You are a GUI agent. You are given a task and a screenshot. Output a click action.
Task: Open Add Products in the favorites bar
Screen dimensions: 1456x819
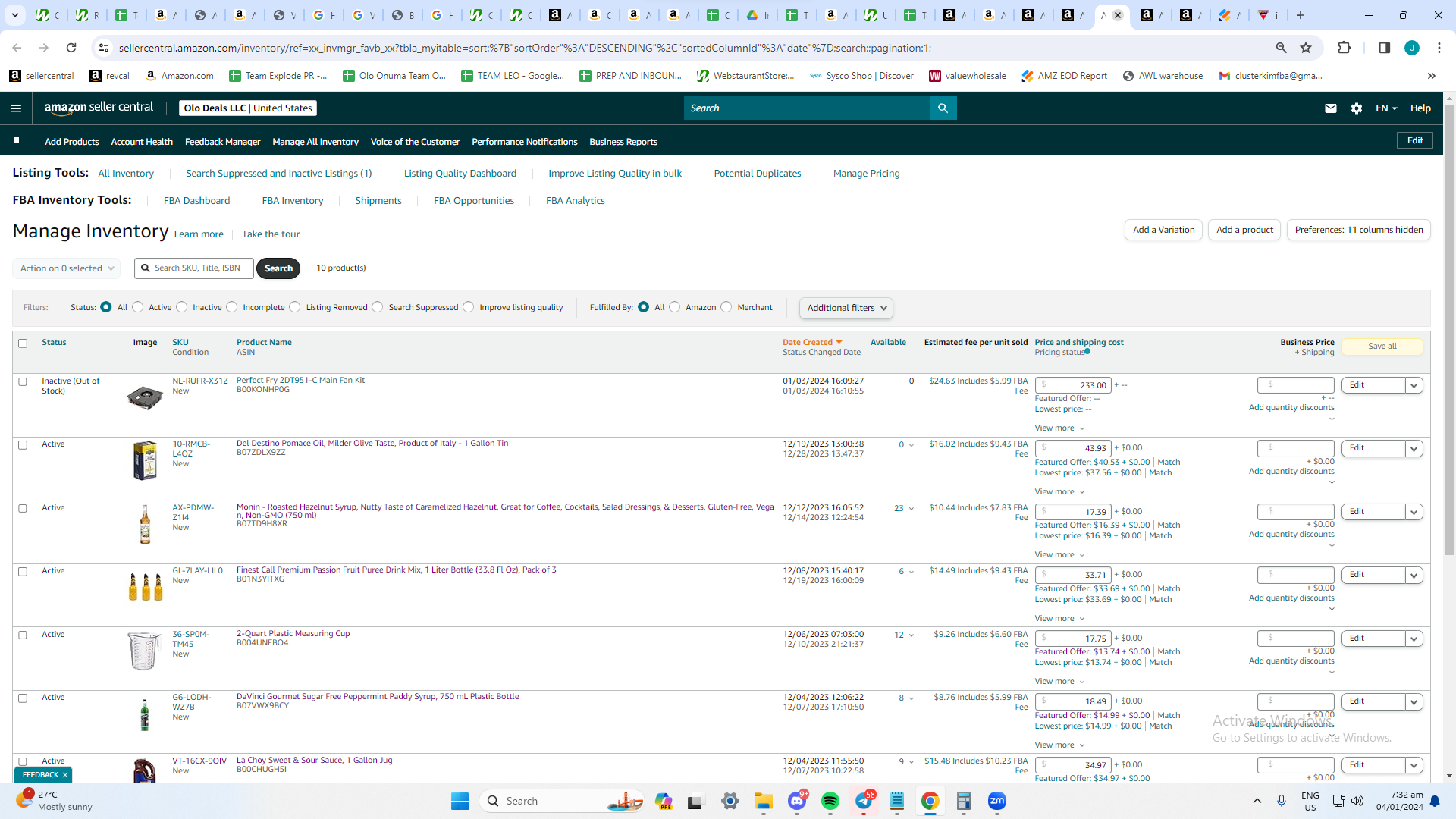click(72, 142)
